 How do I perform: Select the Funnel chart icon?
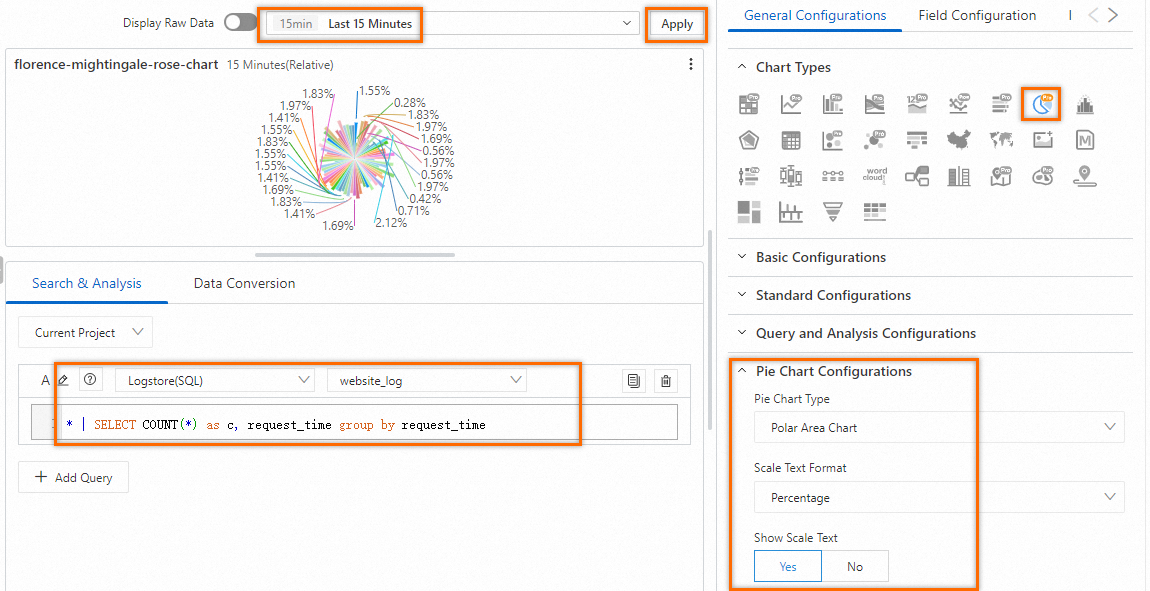click(833, 211)
